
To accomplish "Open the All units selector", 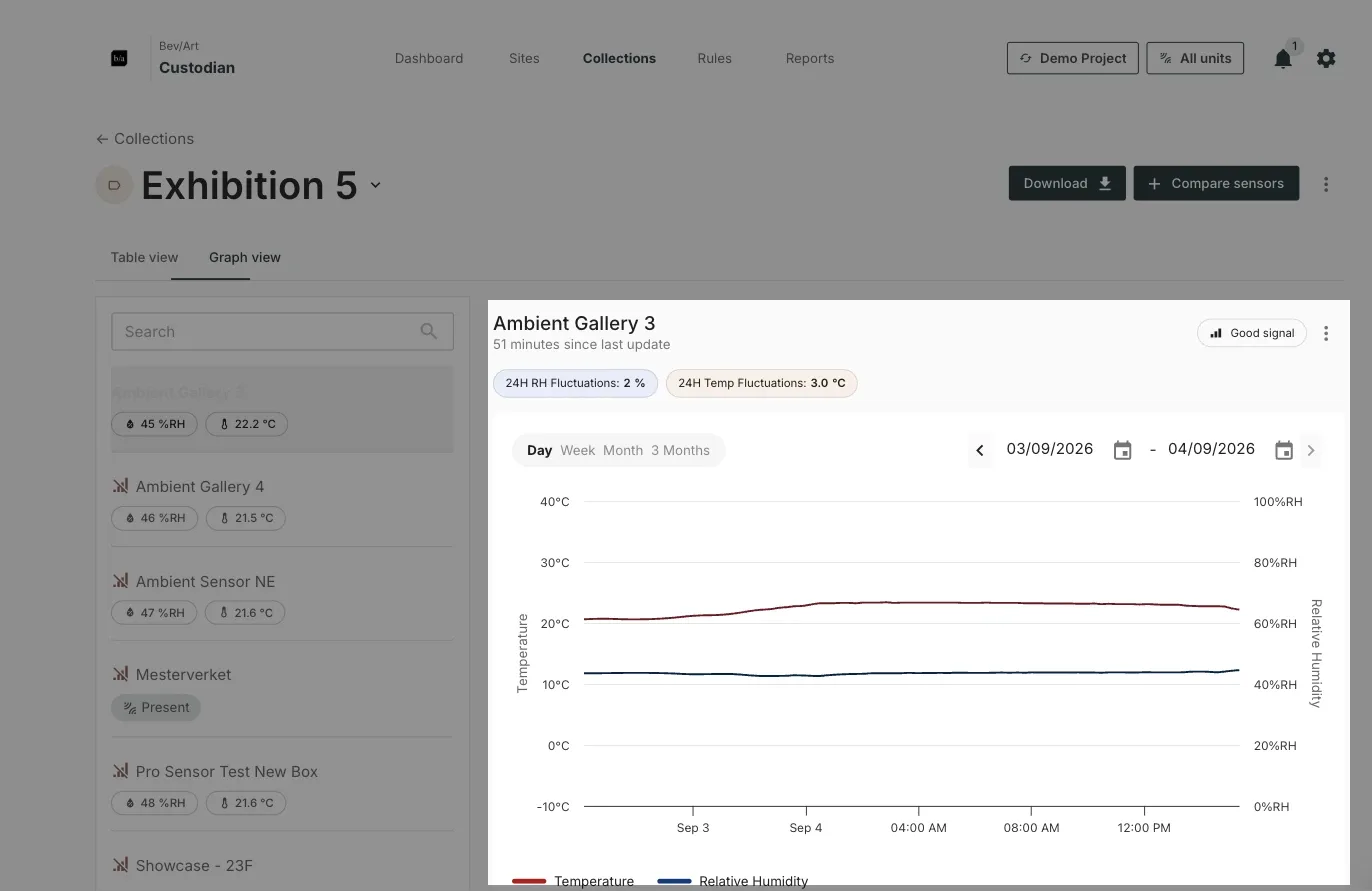I will tap(1195, 58).
